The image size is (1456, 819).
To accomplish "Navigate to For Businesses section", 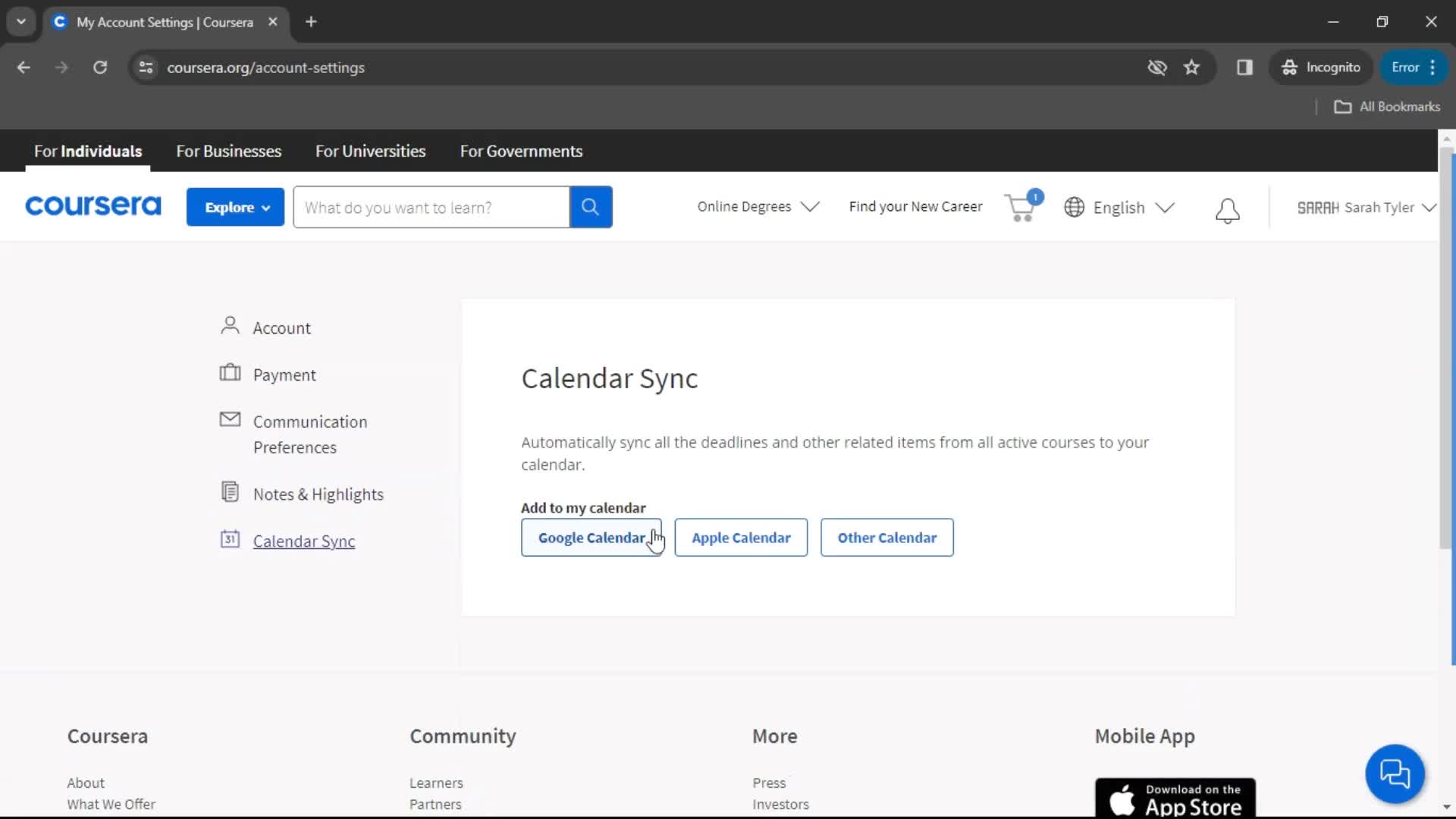I will tap(228, 150).
